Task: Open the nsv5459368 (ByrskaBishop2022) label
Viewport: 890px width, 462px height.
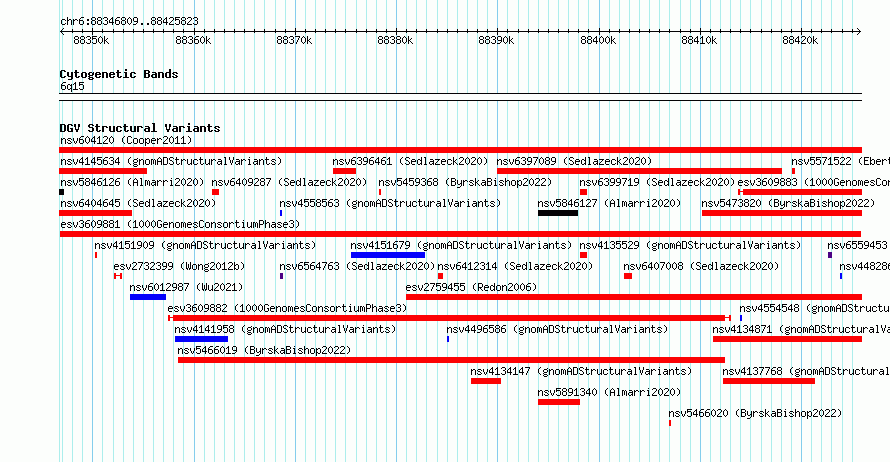Action: (x=465, y=182)
